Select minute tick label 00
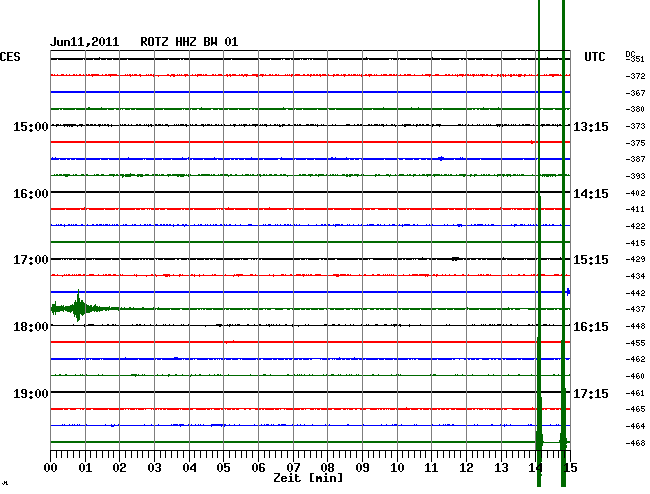650x494 pixels. click(x=50, y=467)
